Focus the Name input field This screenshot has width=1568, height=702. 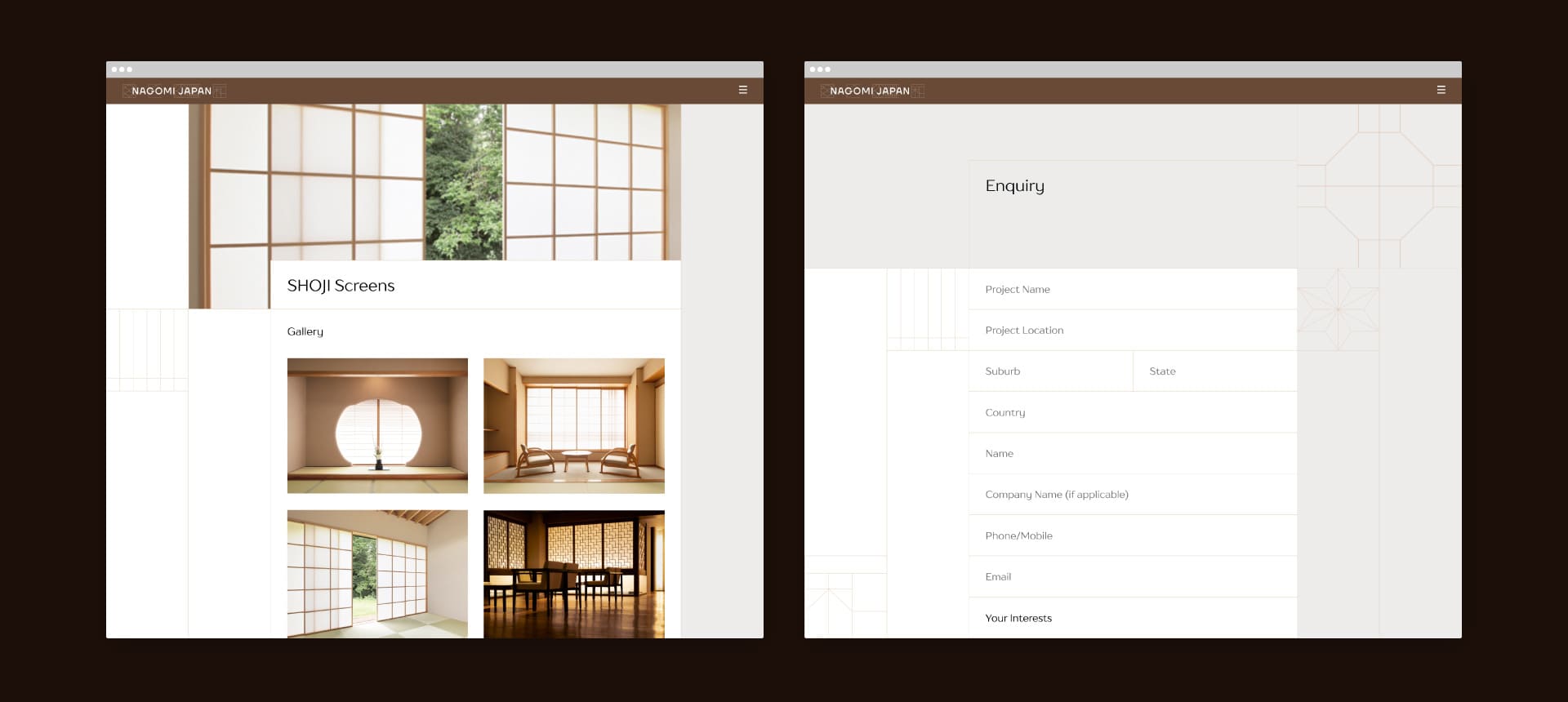point(1132,454)
